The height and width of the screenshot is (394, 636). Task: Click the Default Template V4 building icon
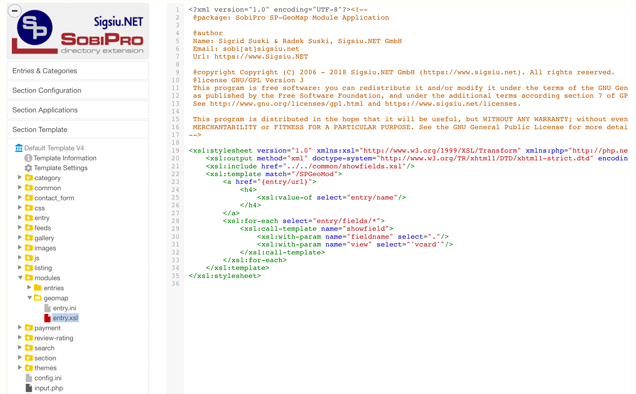[x=19, y=148]
